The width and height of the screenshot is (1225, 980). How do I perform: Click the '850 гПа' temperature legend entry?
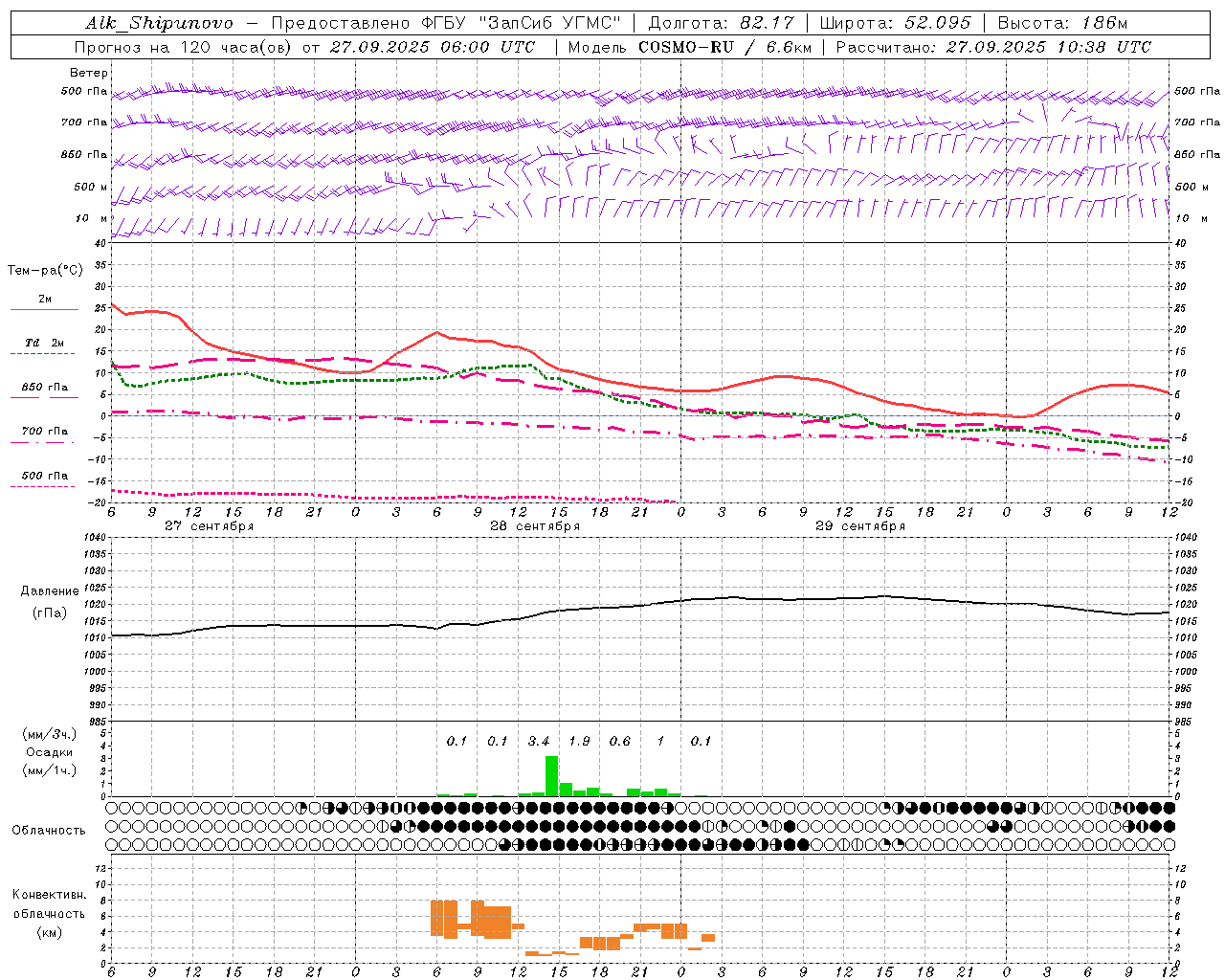click(x=45, y=388)
